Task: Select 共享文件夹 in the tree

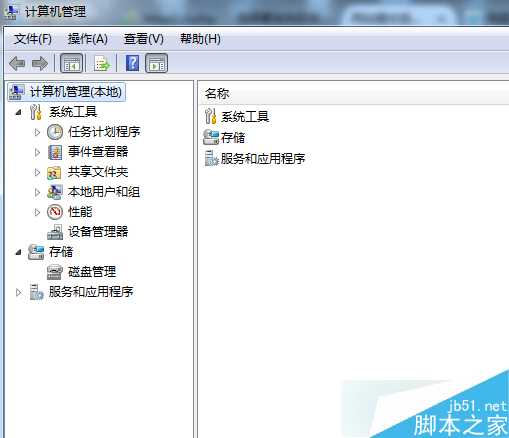Action: tap(98, 172)
